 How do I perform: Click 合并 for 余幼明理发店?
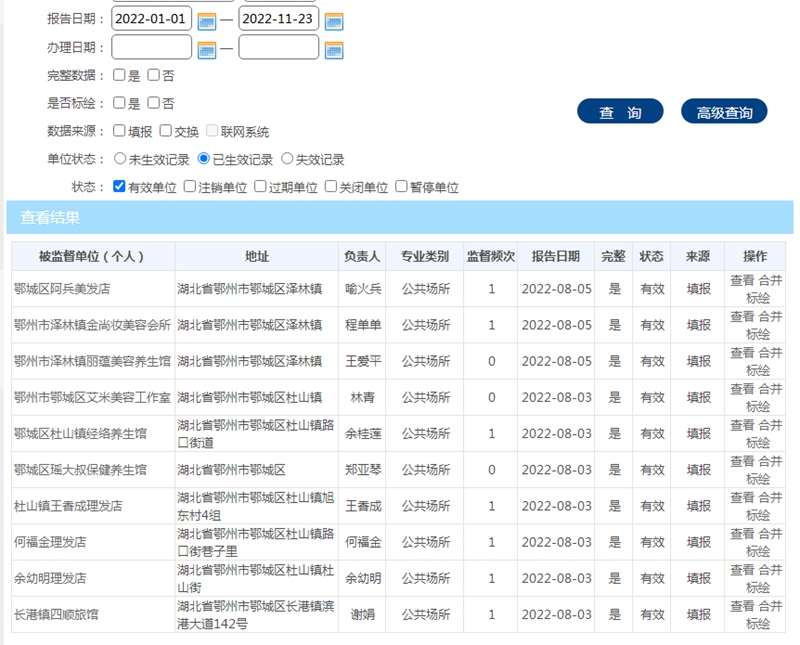click(770, 570)
